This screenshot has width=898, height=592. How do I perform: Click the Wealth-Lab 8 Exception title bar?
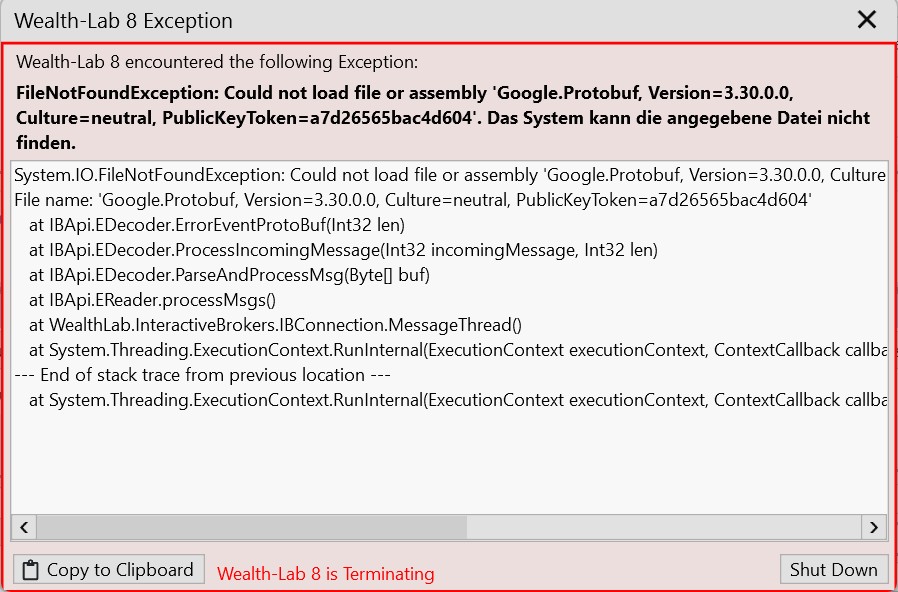tap(400, 20)
